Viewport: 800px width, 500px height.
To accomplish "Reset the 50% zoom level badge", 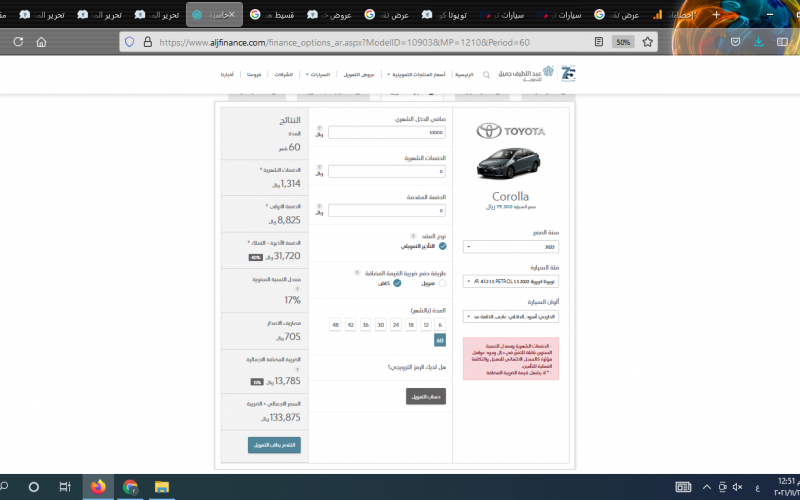I will (x=623, y=42).
